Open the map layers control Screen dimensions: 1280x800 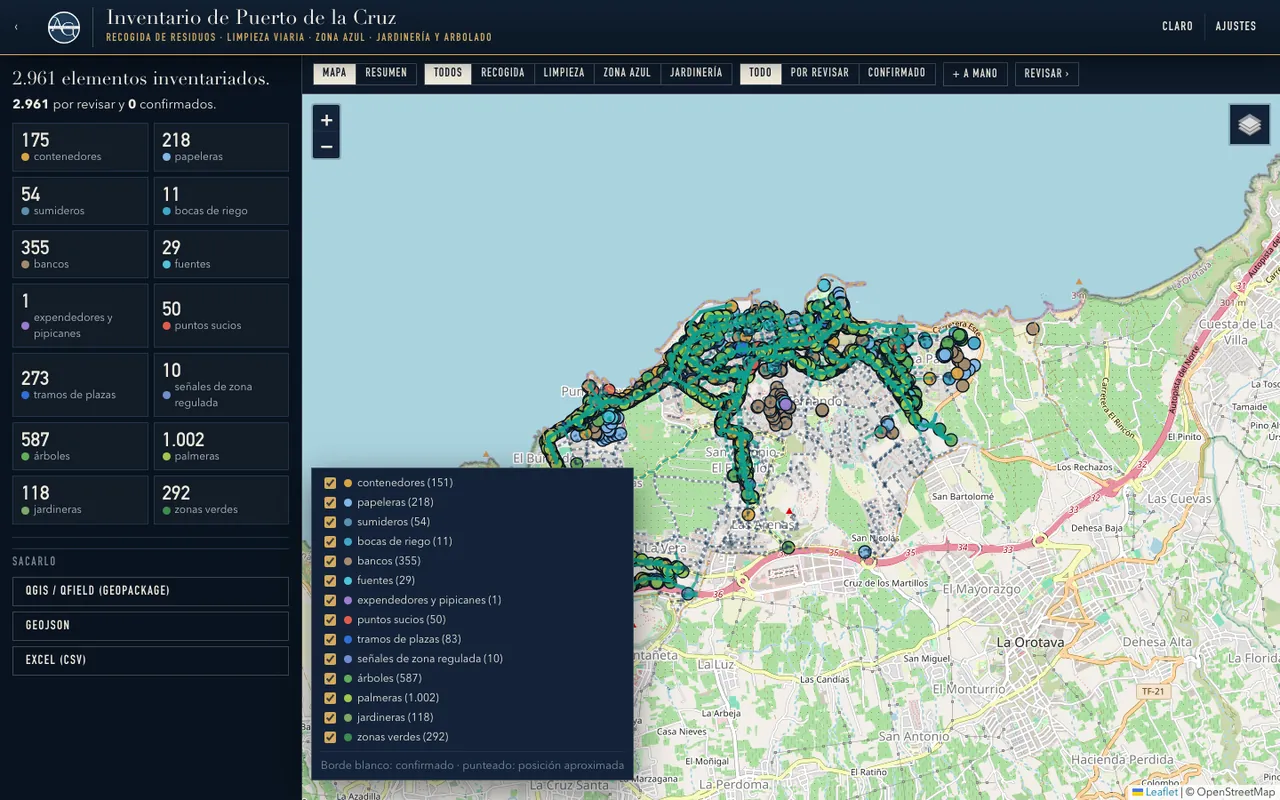pos(1249,125)
